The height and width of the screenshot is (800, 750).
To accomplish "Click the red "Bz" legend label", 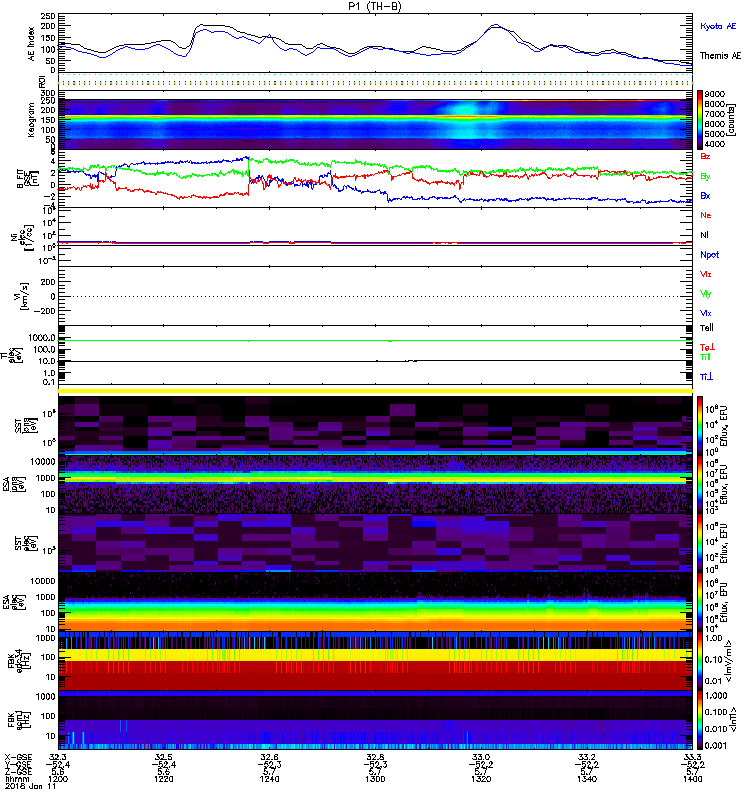I will [x=705, y=157].
